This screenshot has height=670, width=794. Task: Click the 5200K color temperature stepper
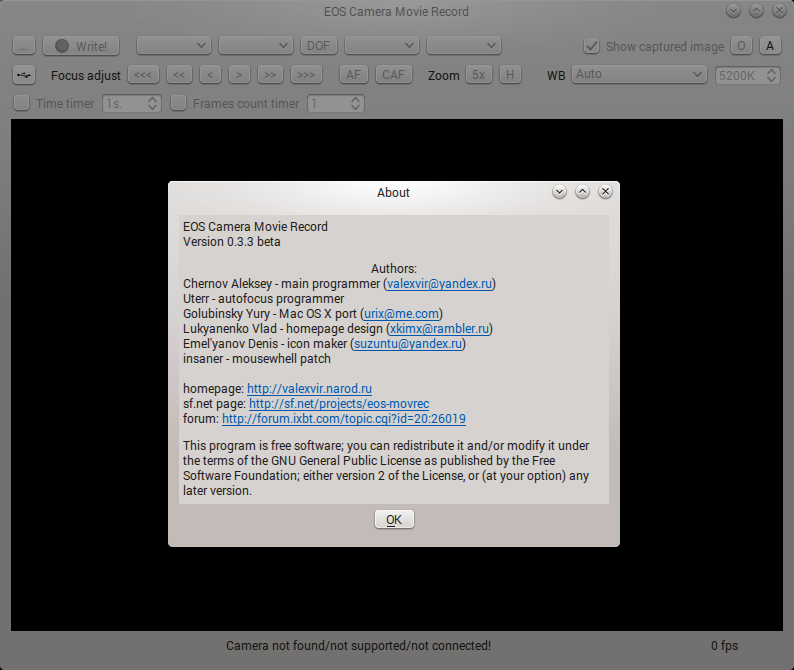[747, 75]
